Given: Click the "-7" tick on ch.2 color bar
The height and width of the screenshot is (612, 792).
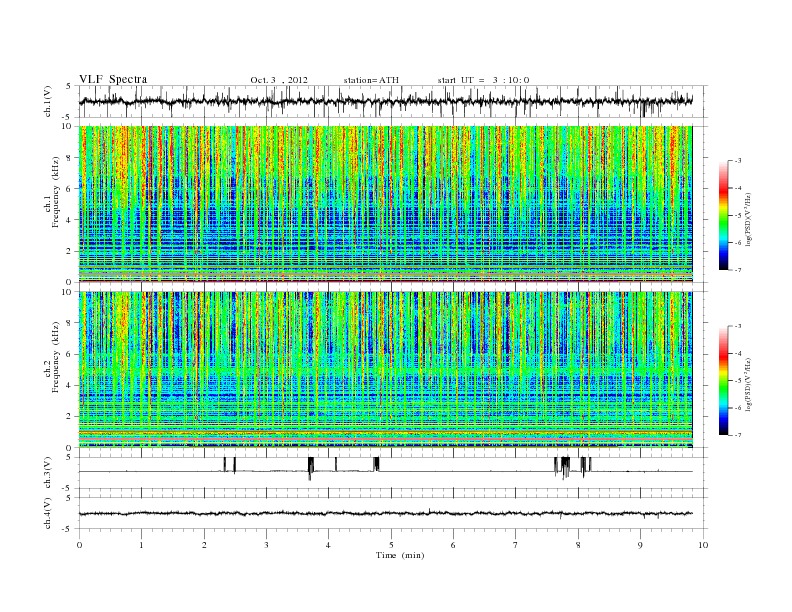Looking at the screenshot, I should point(737,435).
